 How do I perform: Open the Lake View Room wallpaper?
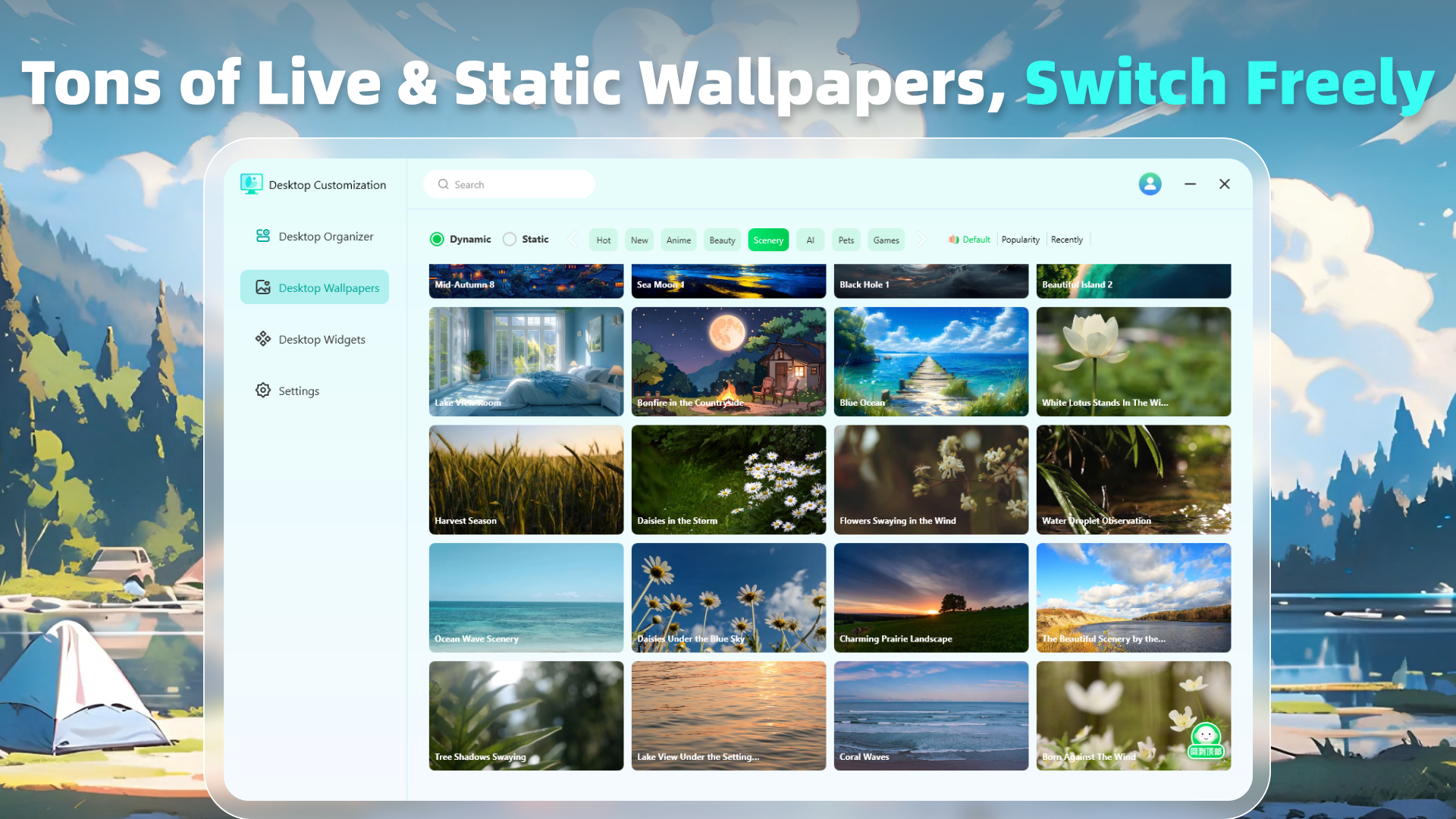pyautogui.click(x=526, y=362)
